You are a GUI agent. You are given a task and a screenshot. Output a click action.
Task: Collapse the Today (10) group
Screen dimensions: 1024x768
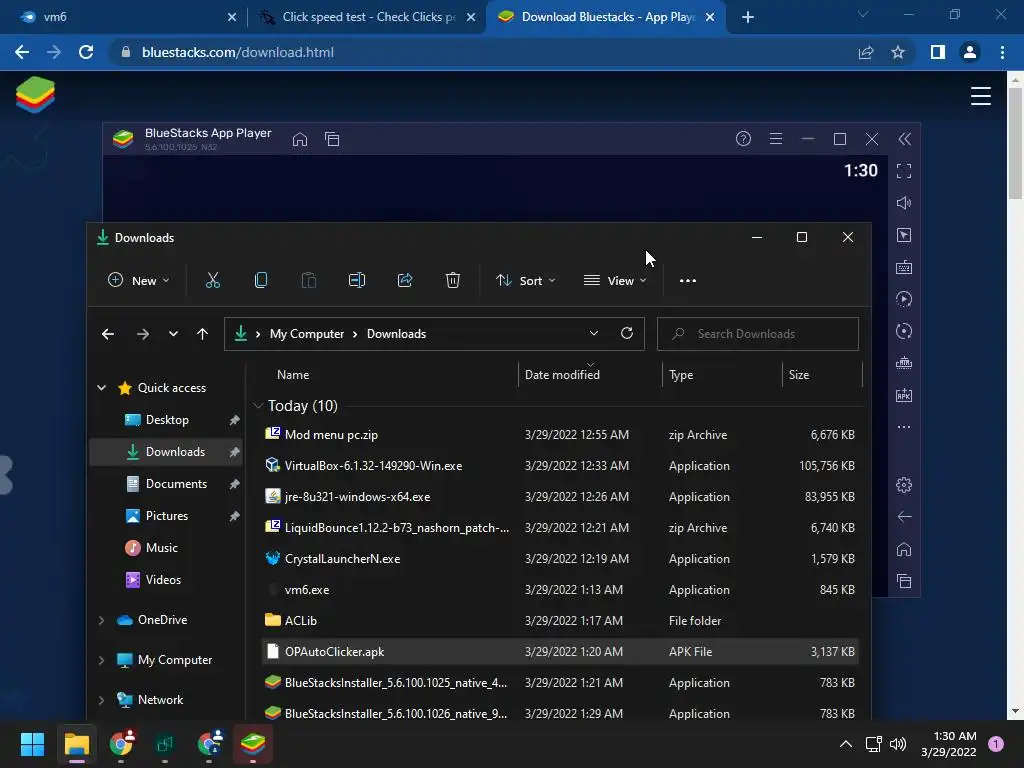point(258,406)
